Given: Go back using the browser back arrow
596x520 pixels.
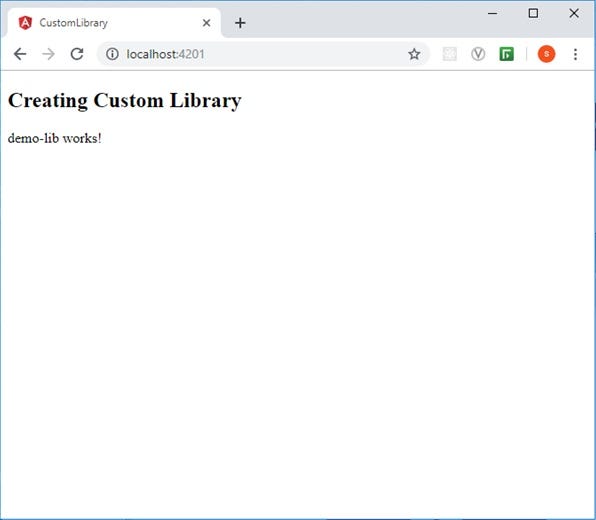Looking at the screenshot, I should pos(20,54).
